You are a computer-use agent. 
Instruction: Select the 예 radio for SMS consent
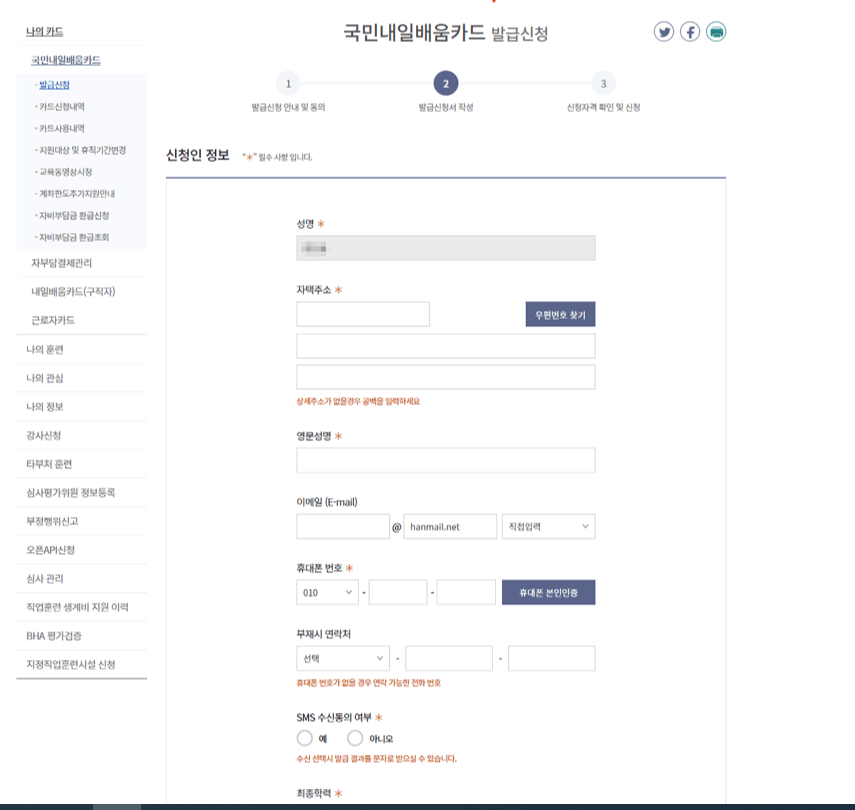(303, 740)
